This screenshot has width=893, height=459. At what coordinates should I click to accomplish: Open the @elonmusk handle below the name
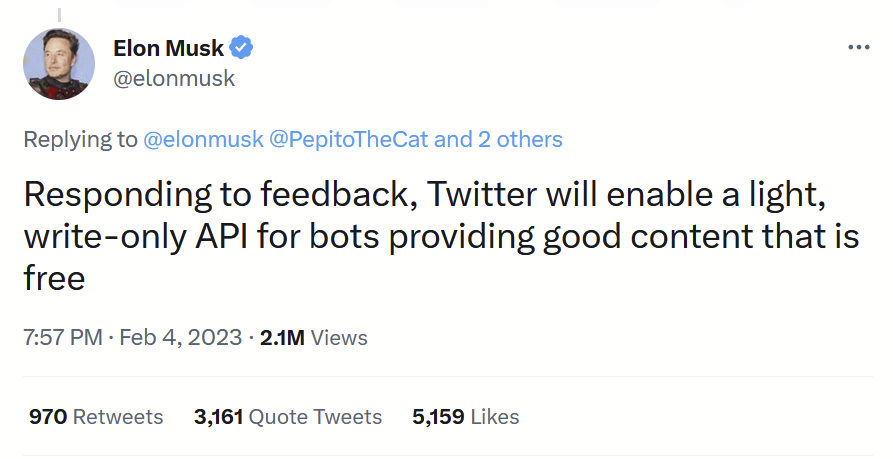coord(174,78)
